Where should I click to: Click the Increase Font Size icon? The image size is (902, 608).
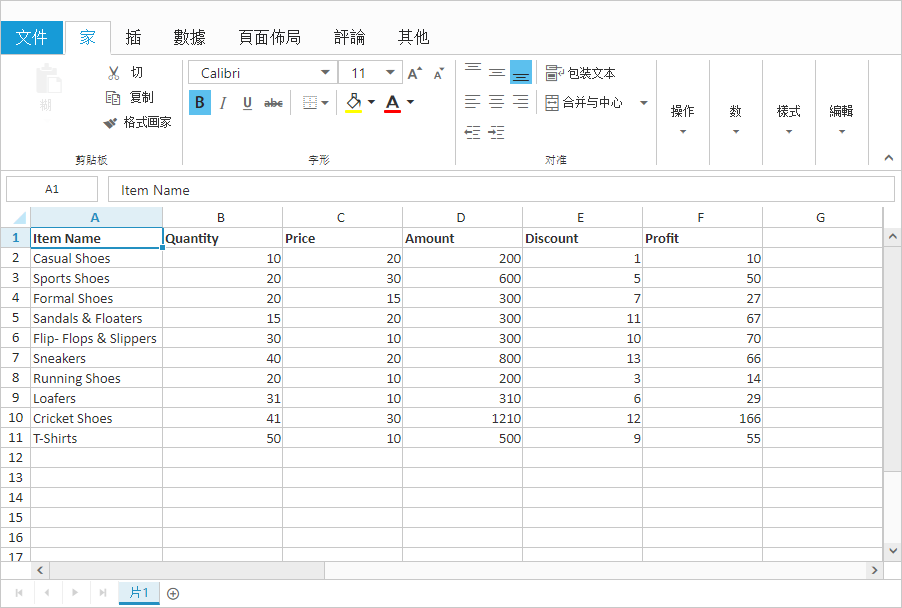(413, 71)
